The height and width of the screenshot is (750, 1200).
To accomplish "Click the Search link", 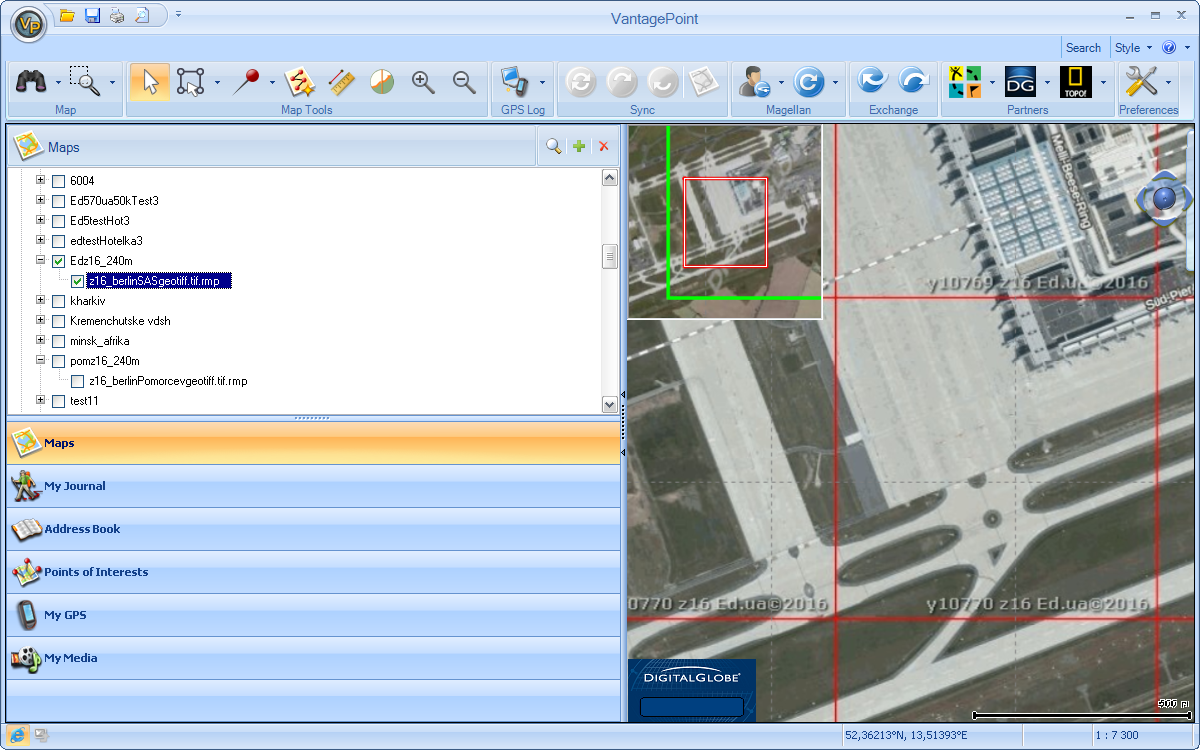I will [1083, 48].
